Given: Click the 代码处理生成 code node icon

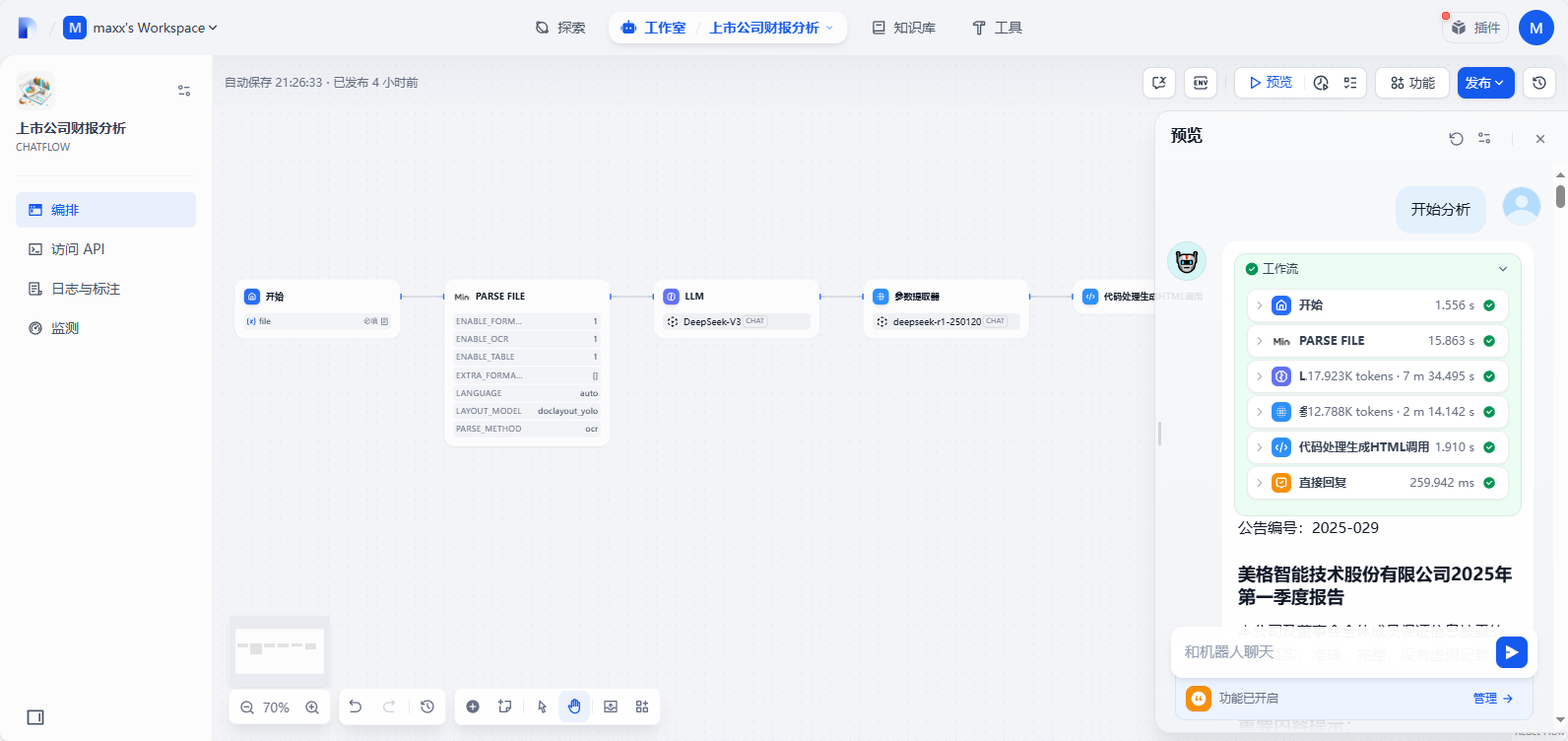Looking at the screenshot, I should (1090, 297).
